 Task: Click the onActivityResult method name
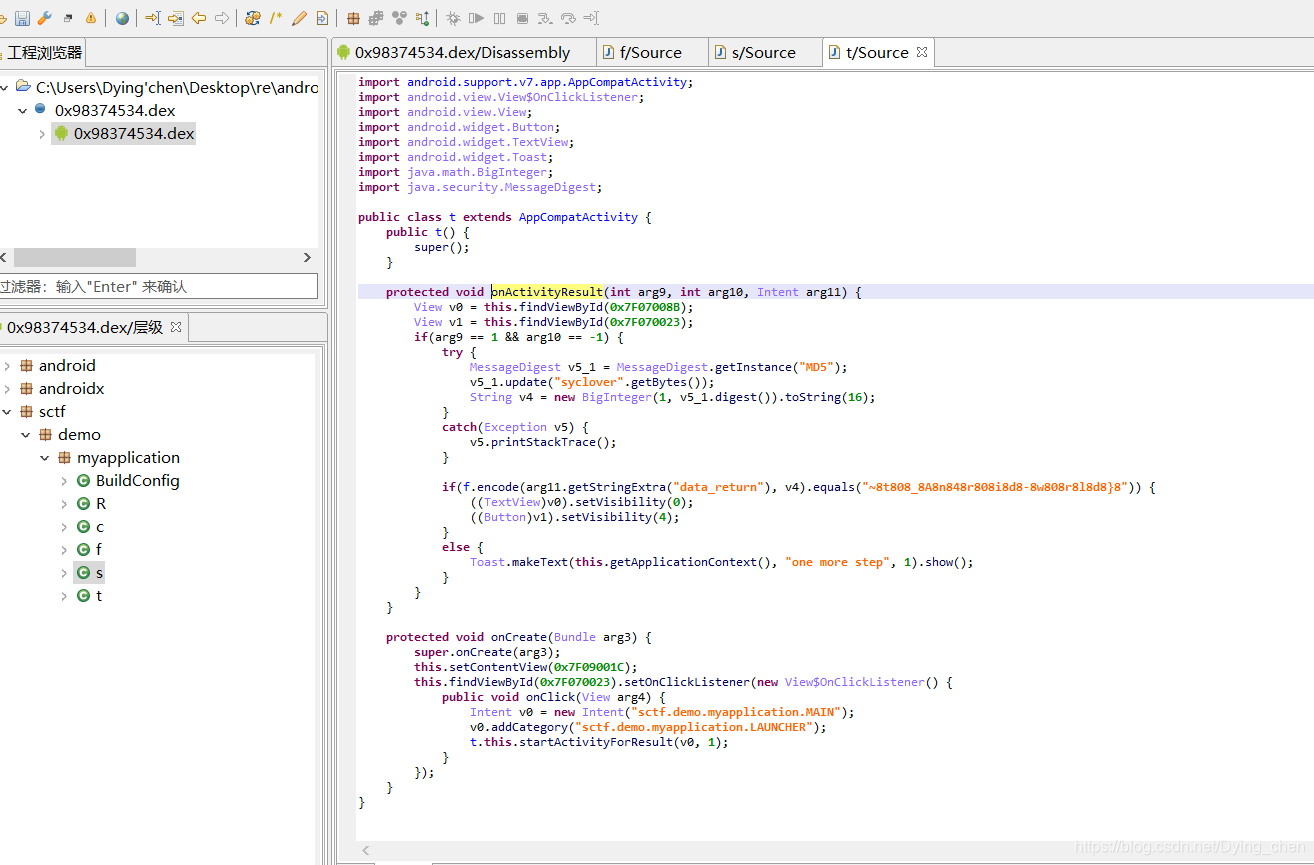(547, 292)
